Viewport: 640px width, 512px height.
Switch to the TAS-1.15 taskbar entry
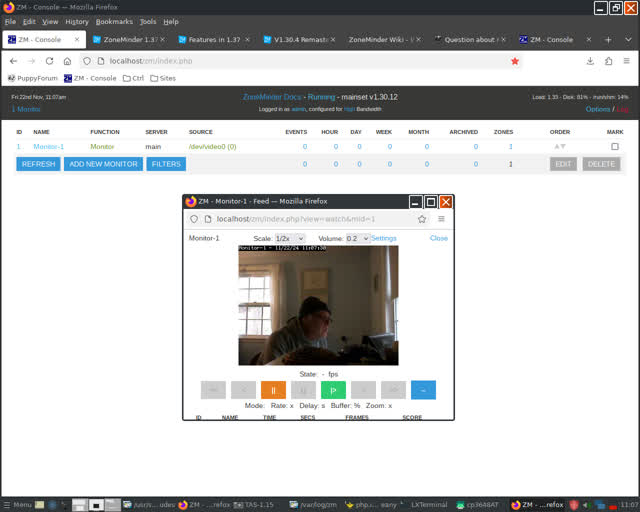[253, 505]
